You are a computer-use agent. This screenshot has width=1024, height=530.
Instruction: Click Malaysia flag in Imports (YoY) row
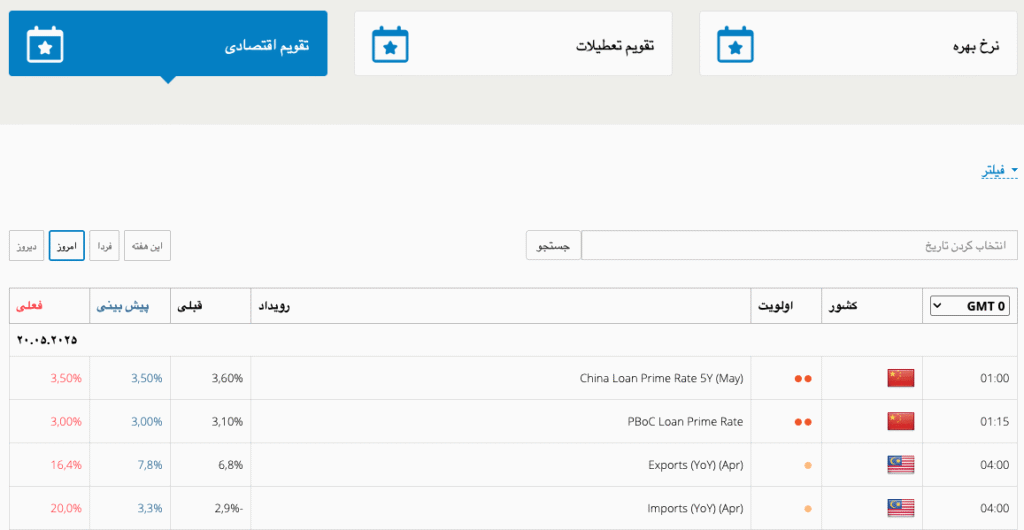click(901, 508)
